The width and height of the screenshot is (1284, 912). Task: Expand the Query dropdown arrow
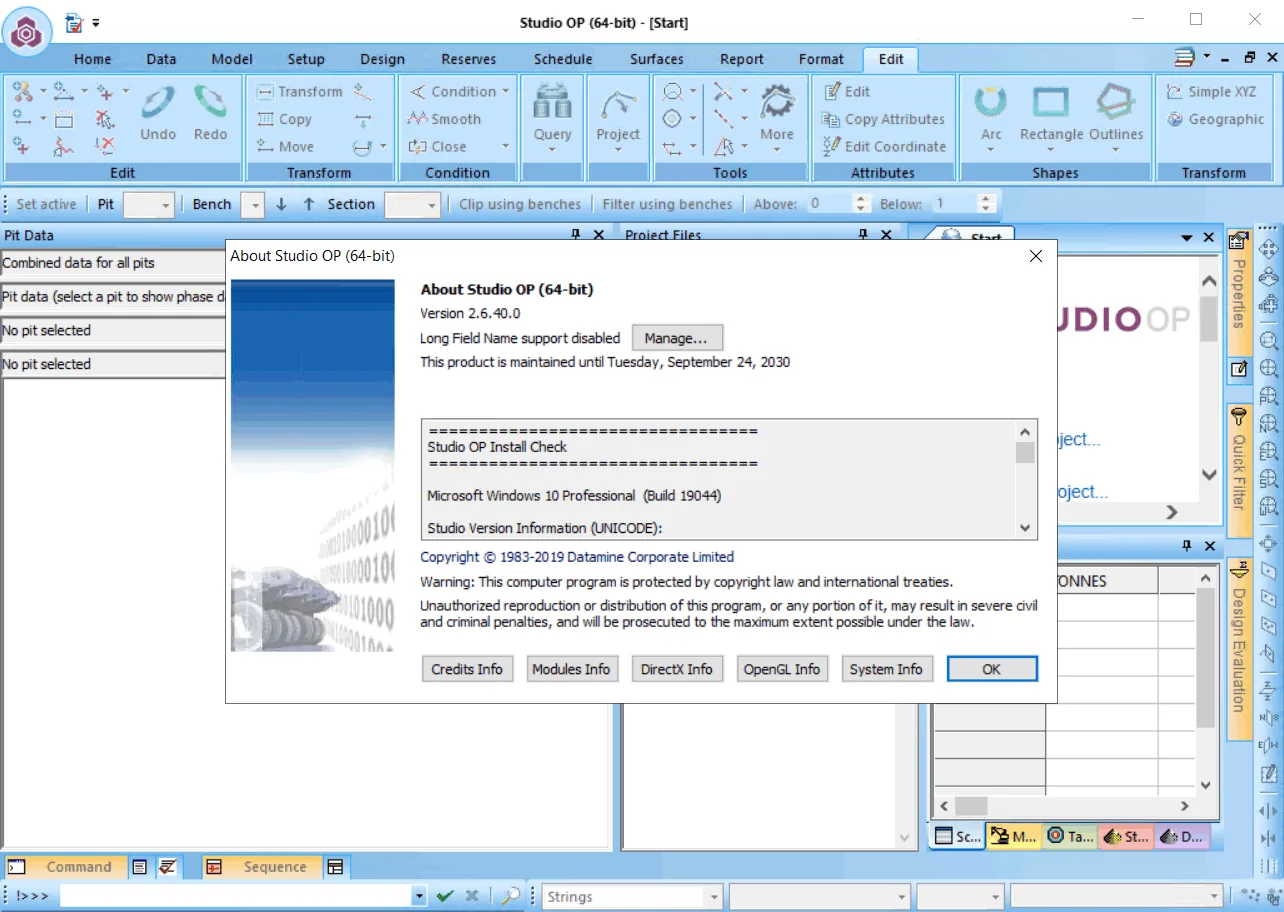point(552,150)
